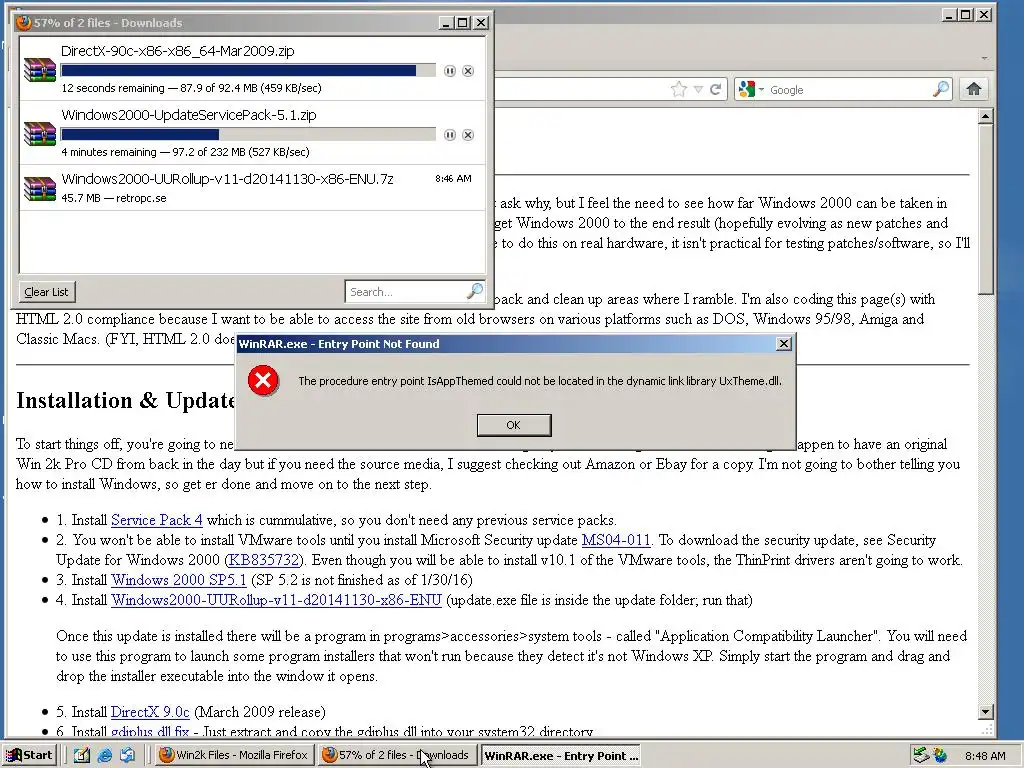Image resolution: width=1024 pixels, height=768 pixels.
Task: Open Internet Explorer from Quick Launch
Action: coord(104,755)
